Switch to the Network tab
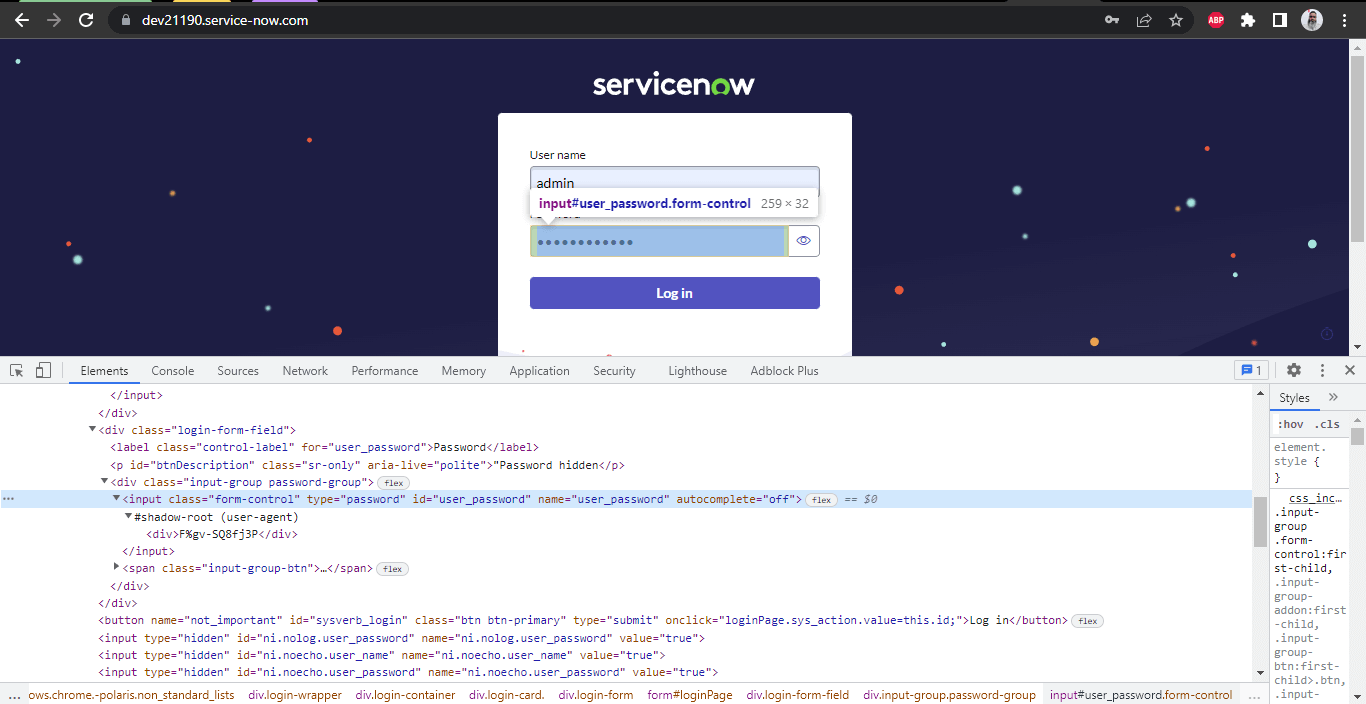Viewport: 1366px width, 704px height. (x=305, y=370)
